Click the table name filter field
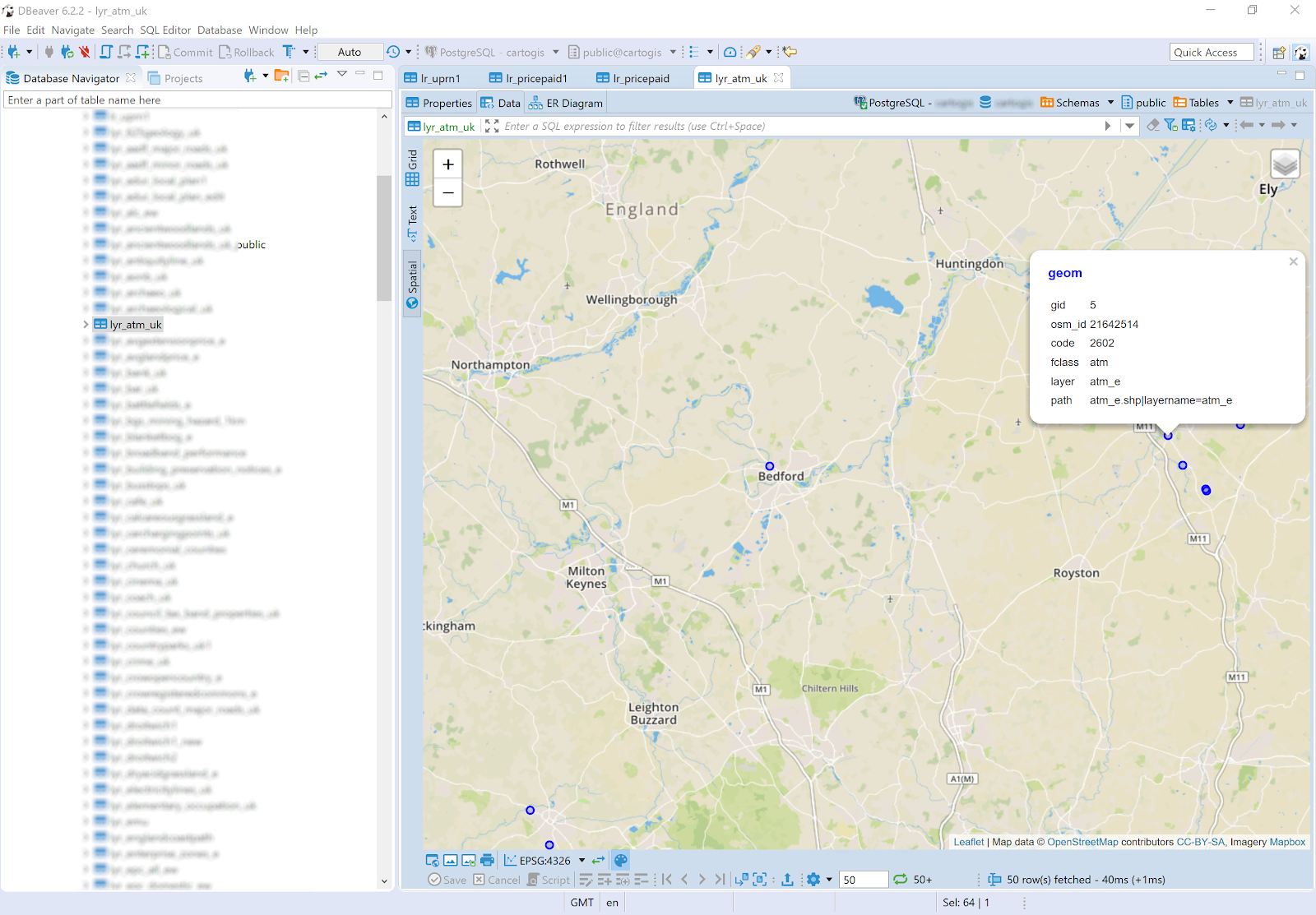Image resolution: width=1316 pixels, height=915 pixels. point(197,99)
